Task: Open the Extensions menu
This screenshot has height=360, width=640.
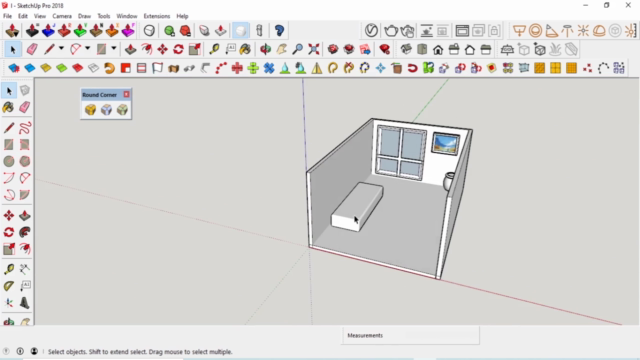Action: (x=157, y=16)
